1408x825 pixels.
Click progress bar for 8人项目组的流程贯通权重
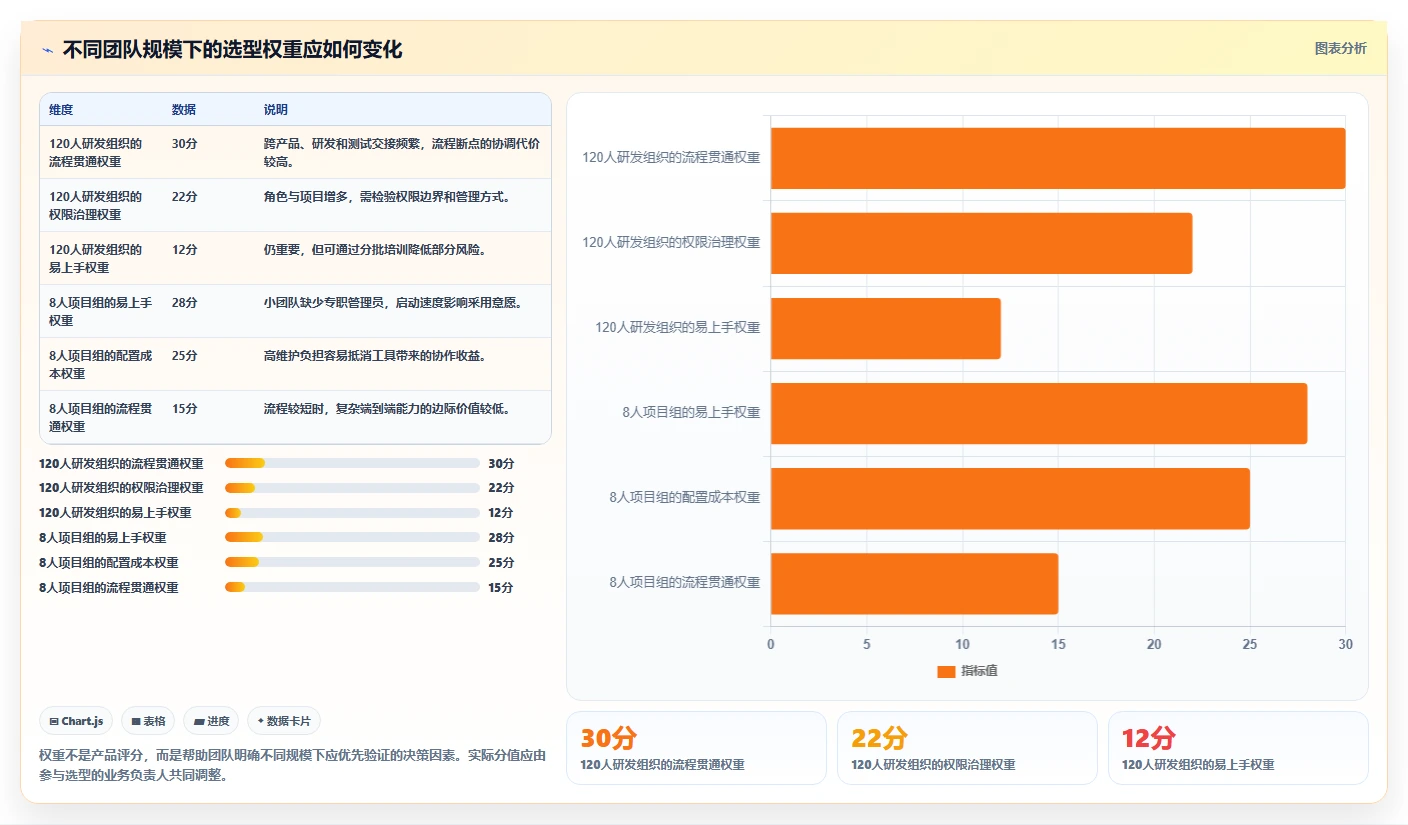point(352,588)
